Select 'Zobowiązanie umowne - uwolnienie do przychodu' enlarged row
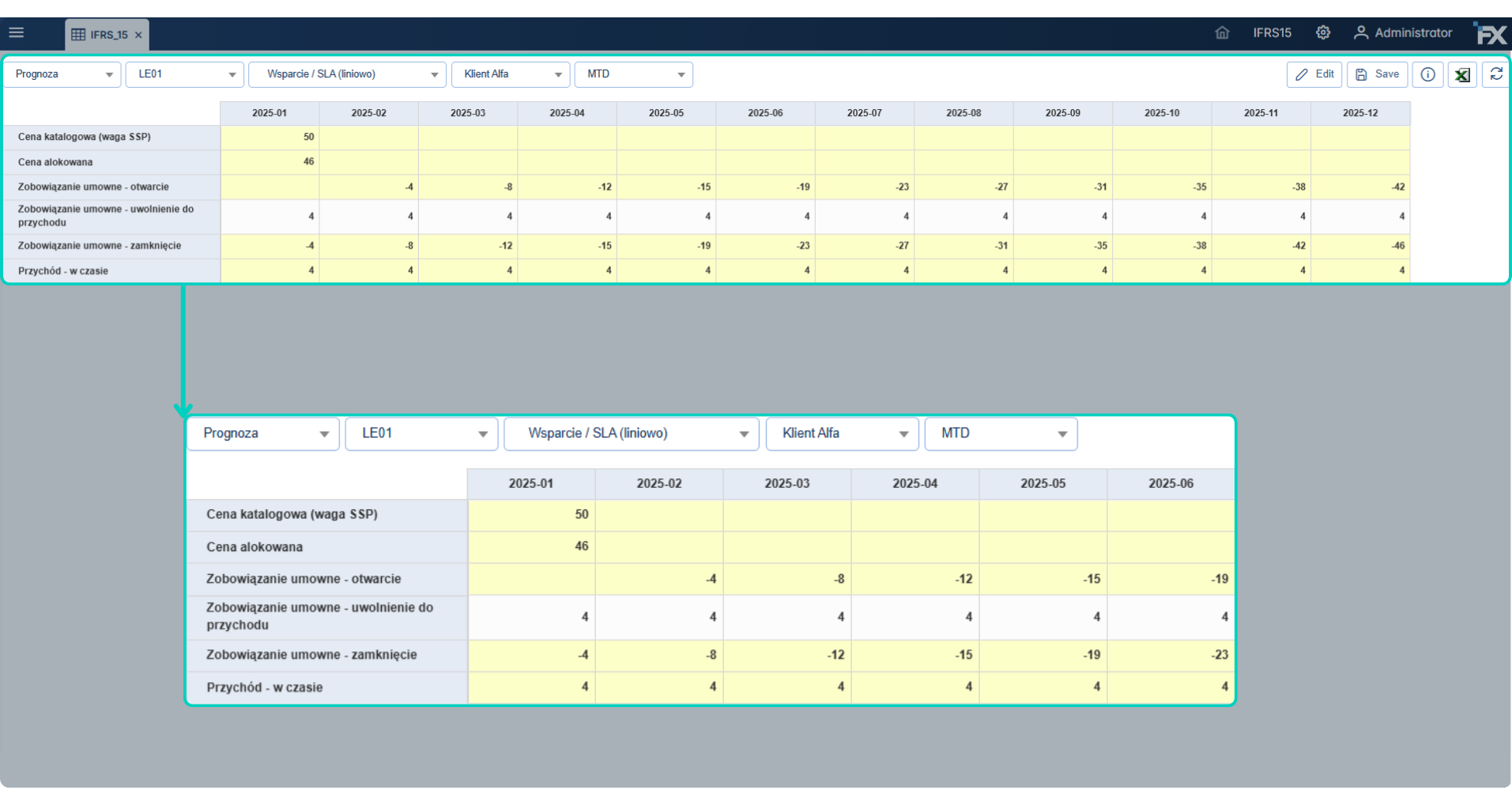This screenshot has height=805, width=1512. pos(326,618)
